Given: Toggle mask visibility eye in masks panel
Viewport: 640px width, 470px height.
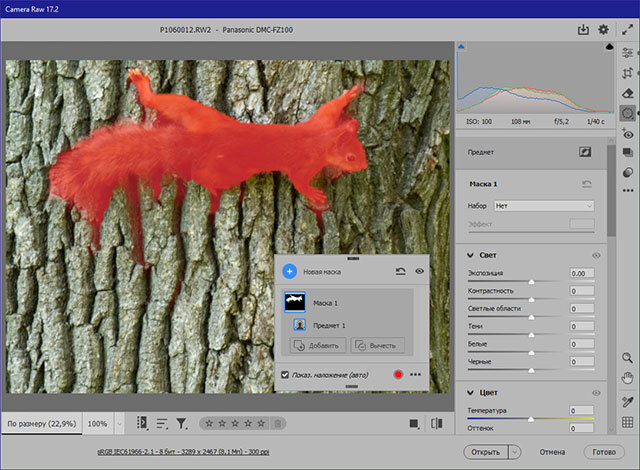Looking at the screenshot, I should click(419, 271).
